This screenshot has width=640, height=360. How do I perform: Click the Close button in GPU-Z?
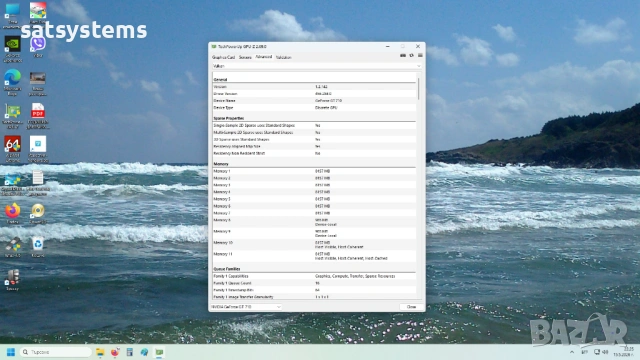click(411, 307)
